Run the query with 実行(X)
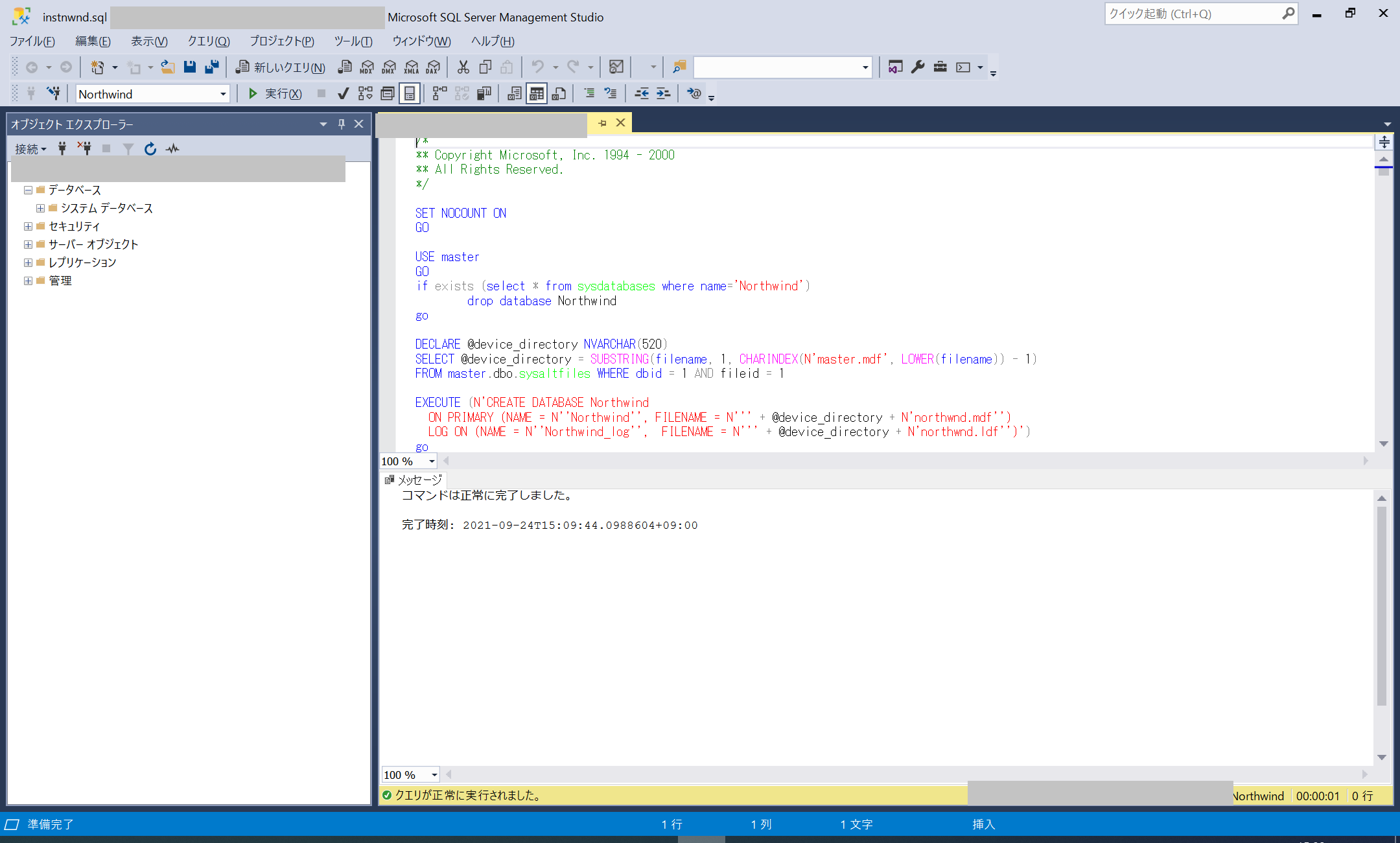The image size is (1400, 843). click(x=275, y=93)
